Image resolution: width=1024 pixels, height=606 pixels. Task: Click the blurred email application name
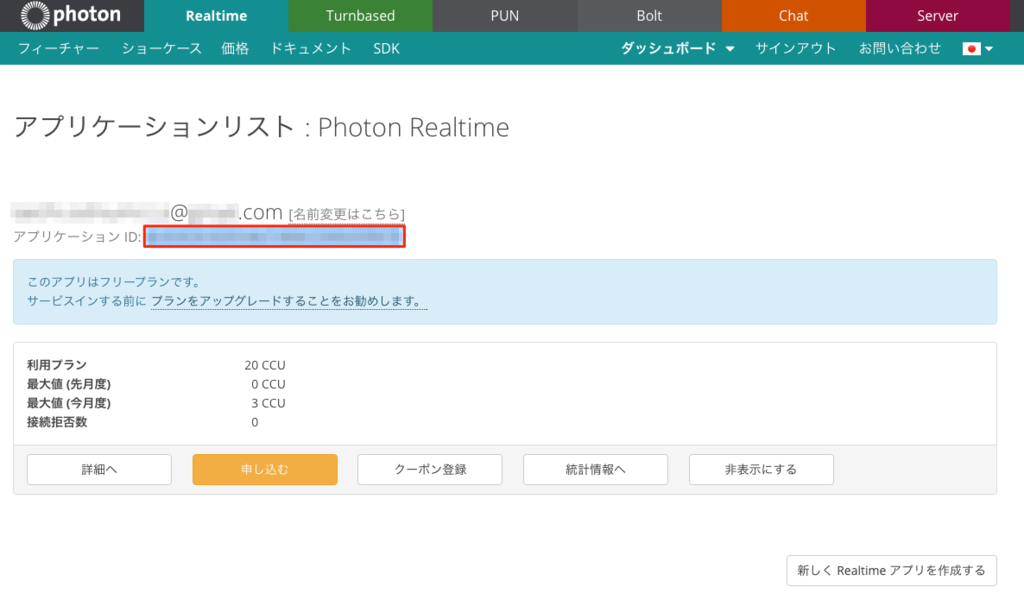[x=147, y=212]
